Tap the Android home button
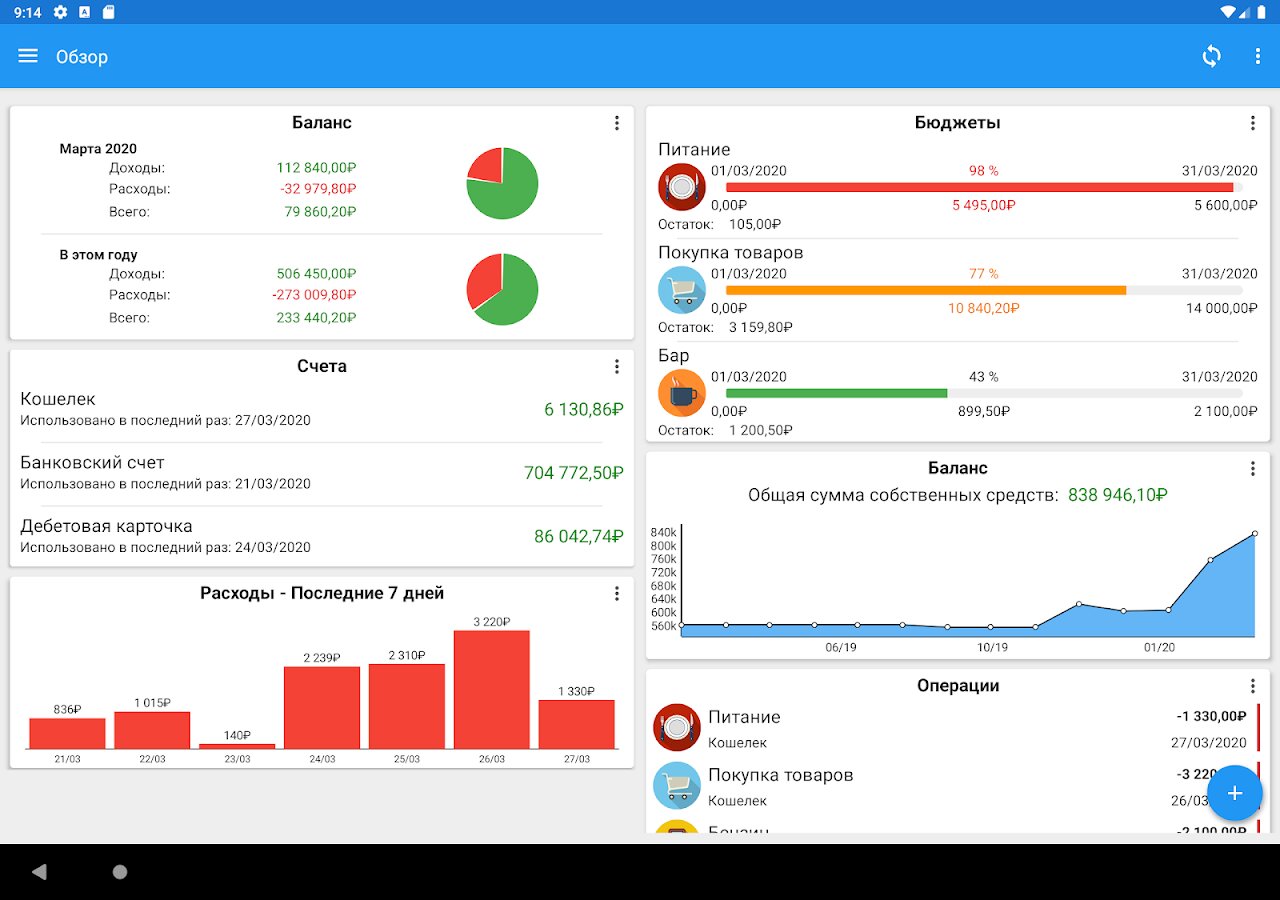This screenshot has width=1280, height=900. [120, 872]
